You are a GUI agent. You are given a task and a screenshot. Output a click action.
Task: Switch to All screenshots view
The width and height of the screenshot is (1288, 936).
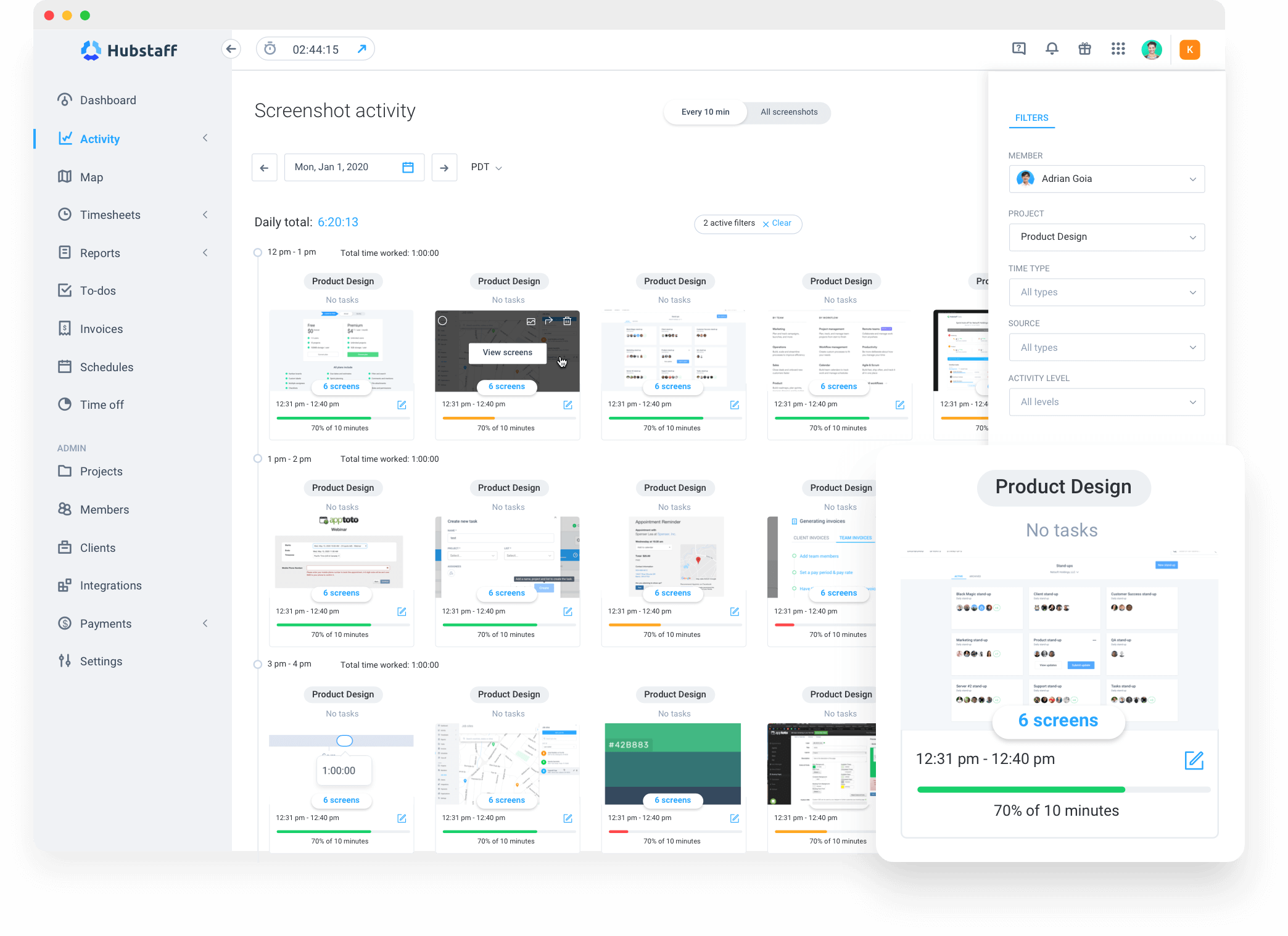pos(788,112)
